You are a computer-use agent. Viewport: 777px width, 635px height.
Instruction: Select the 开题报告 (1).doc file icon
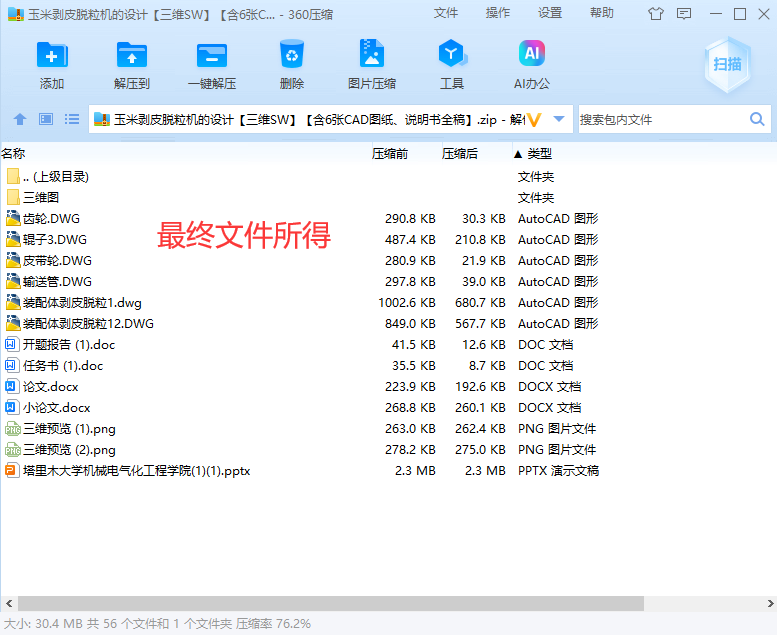11,344
